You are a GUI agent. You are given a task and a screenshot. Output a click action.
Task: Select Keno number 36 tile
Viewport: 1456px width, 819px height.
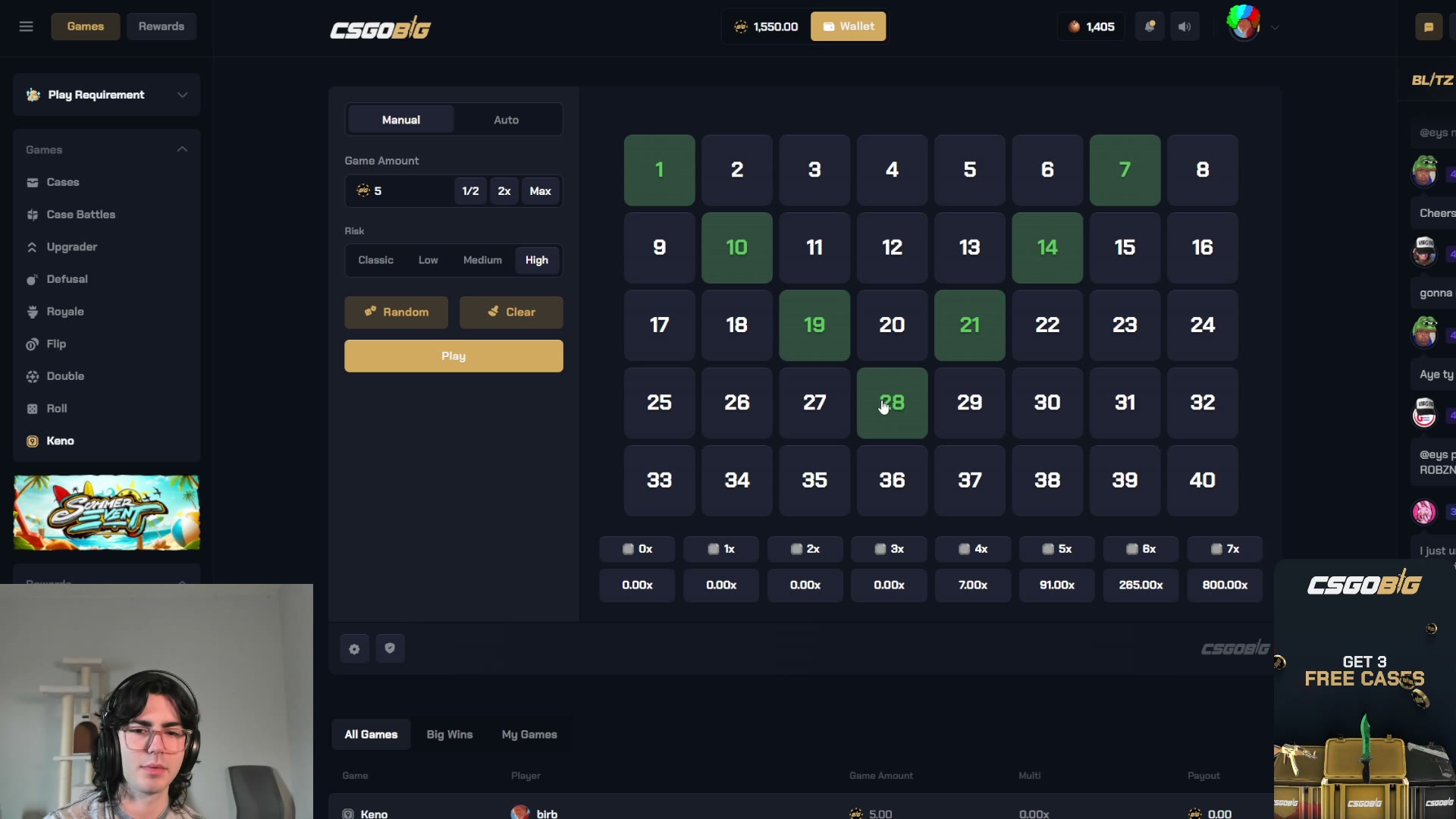pyautogui.click(x=893, y=481)
